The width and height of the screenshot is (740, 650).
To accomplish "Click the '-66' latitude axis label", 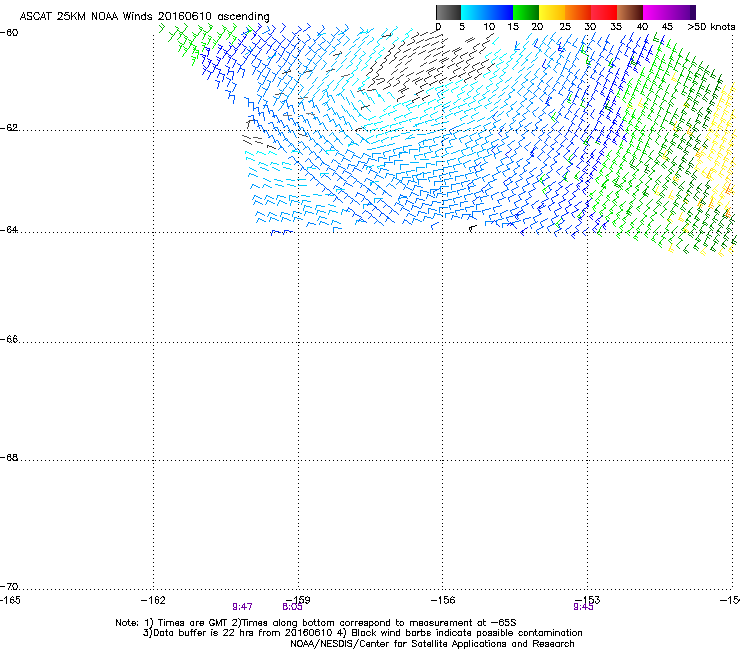I will tap(9, 339).
